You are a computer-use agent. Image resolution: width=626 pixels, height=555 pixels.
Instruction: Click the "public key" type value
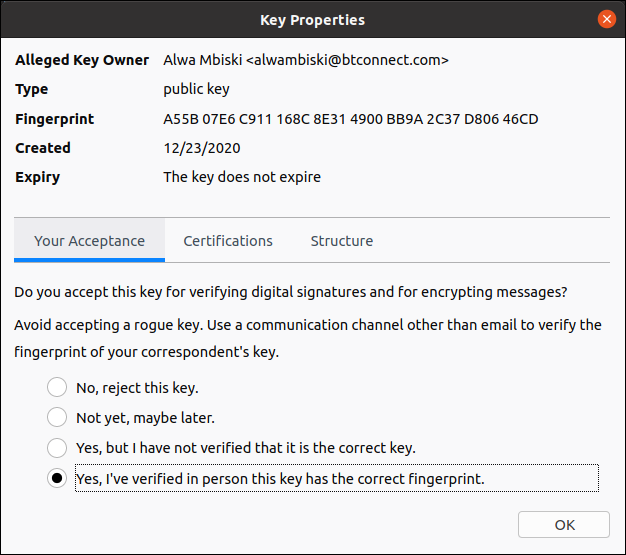[x=198, y=89]
